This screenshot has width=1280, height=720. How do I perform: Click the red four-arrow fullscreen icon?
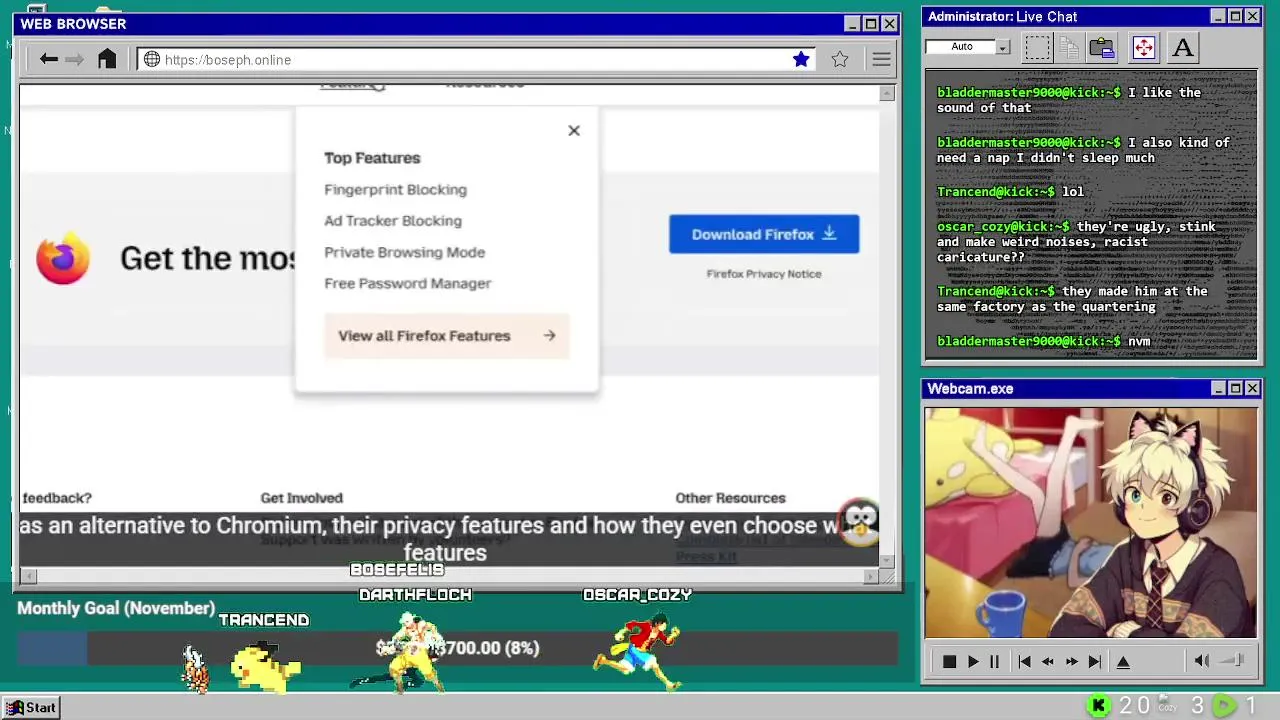tap(1143, 47)
